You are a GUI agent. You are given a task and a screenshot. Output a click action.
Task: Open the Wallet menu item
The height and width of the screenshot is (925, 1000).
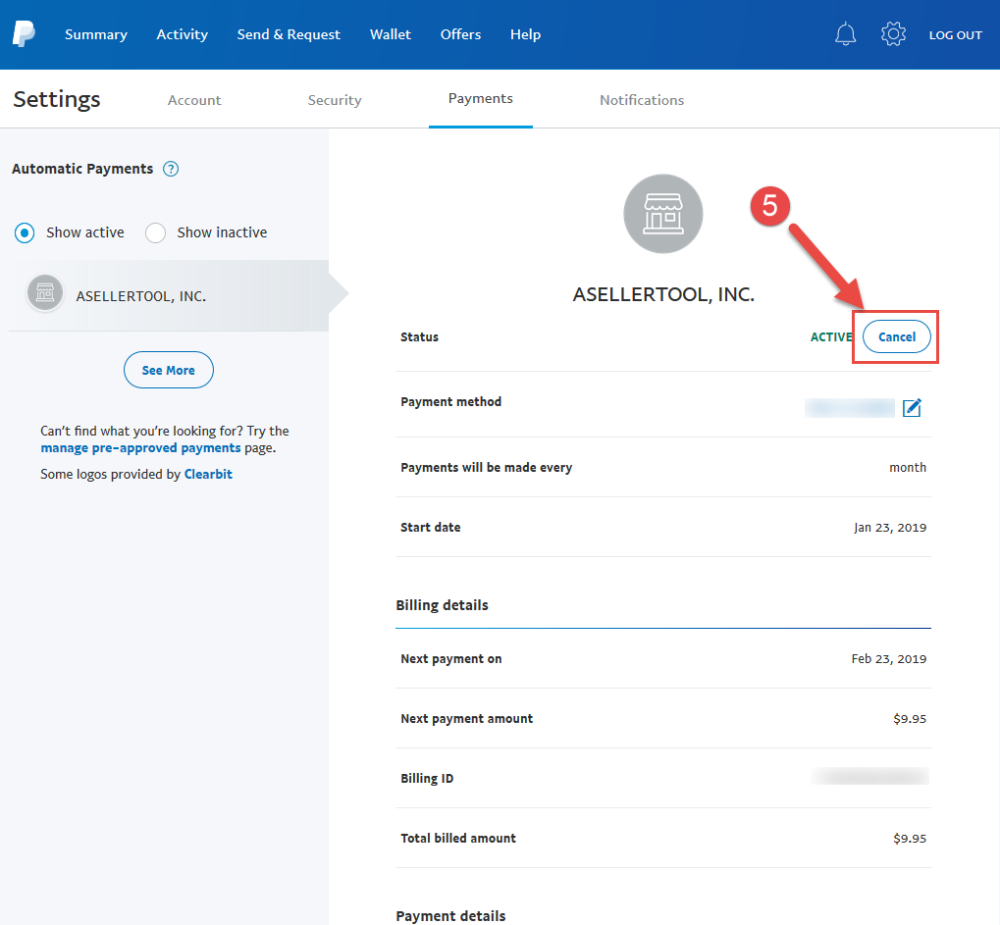click(390, 34)
